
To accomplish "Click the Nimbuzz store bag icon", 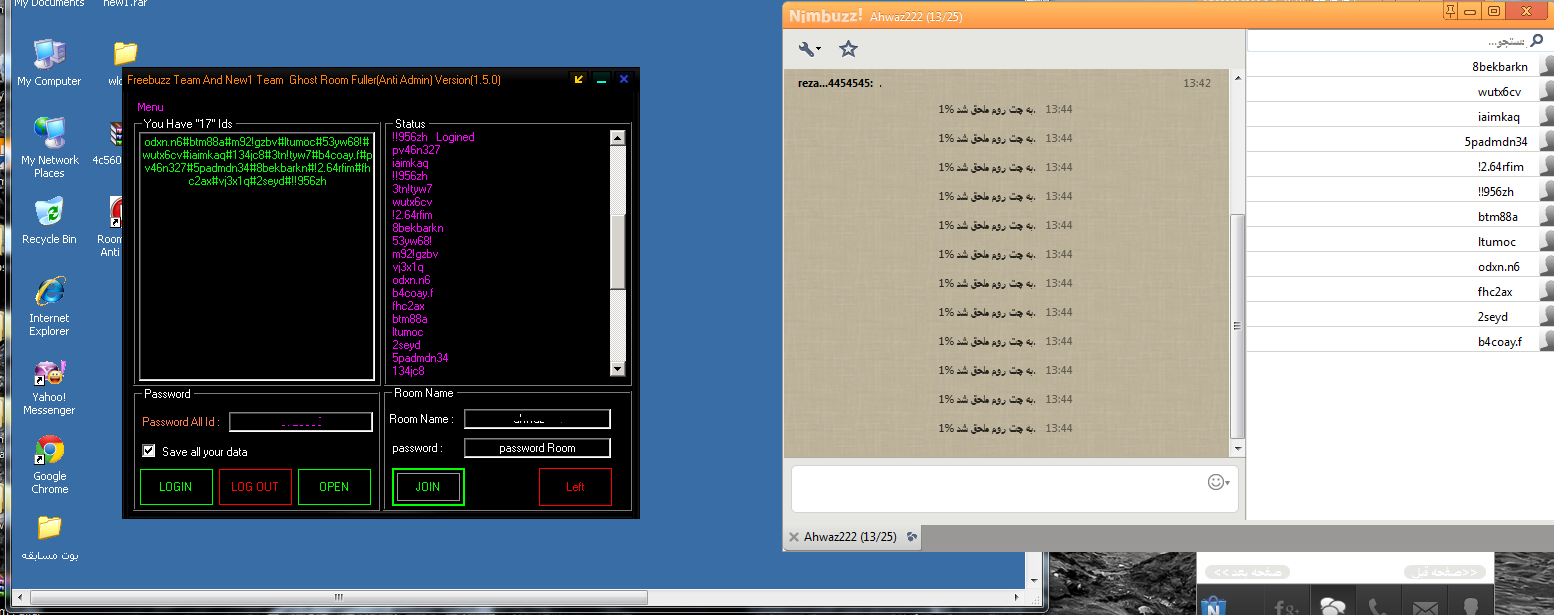I will tap(1213, 605).
